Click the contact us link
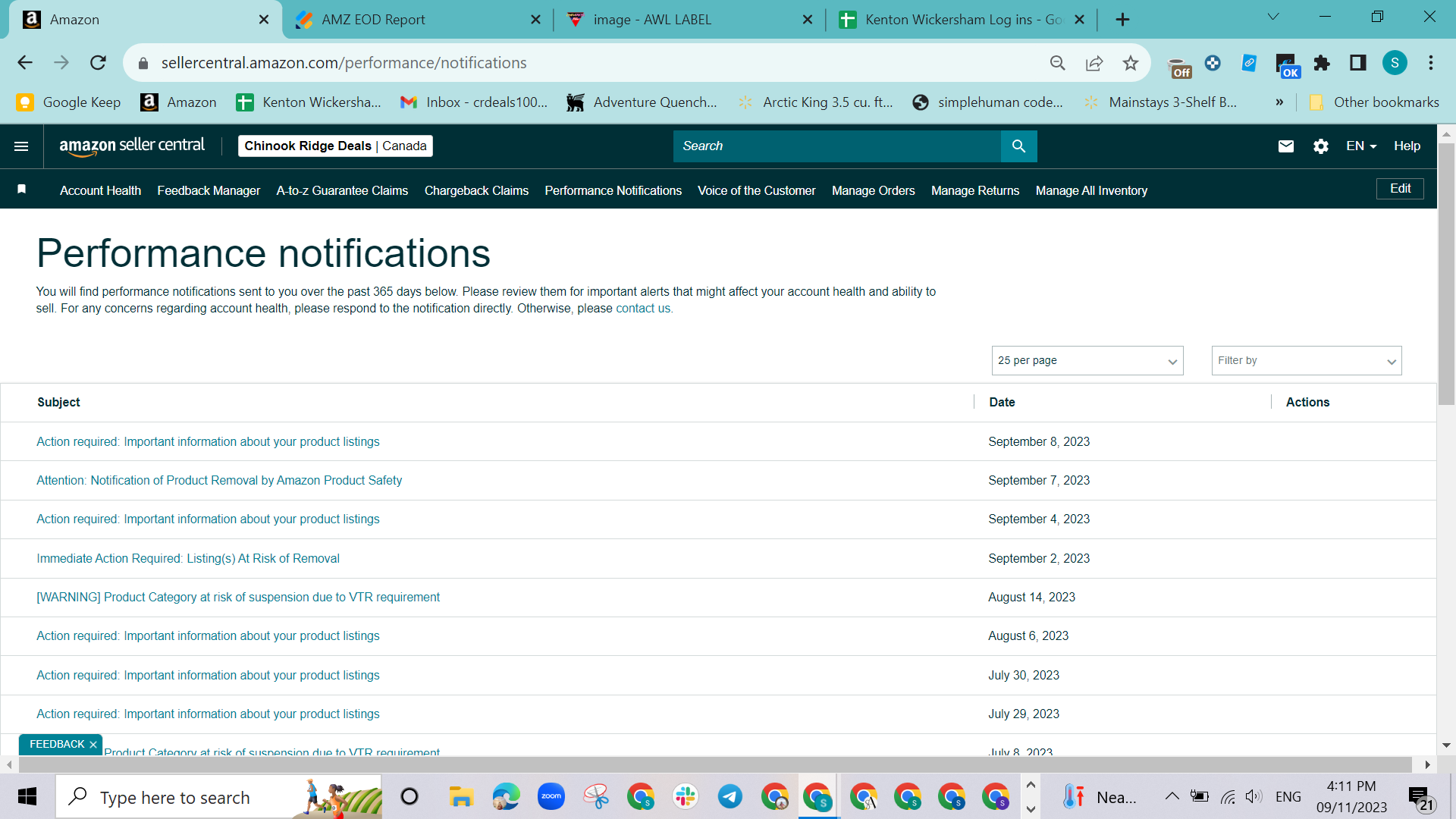1456x819 pixels. [643, 308]
